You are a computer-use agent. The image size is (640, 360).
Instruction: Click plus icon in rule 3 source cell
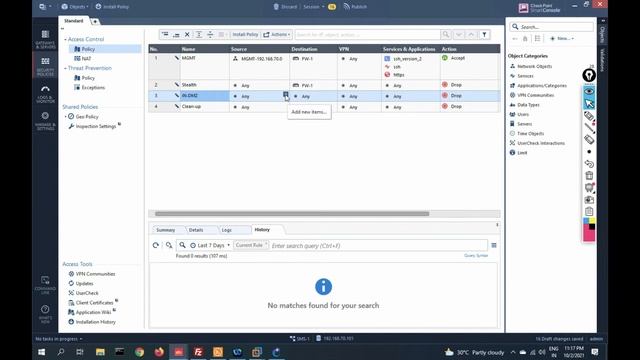coord(285,95)
